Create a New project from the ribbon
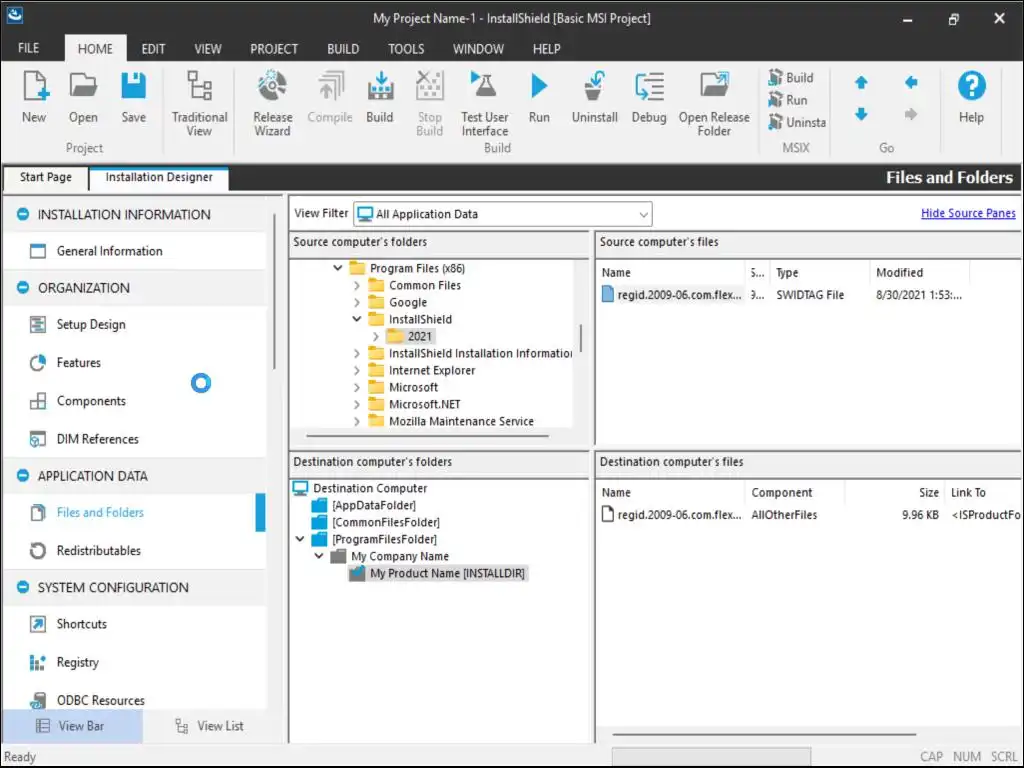The image size is (1024, 768). coord(34,97)
